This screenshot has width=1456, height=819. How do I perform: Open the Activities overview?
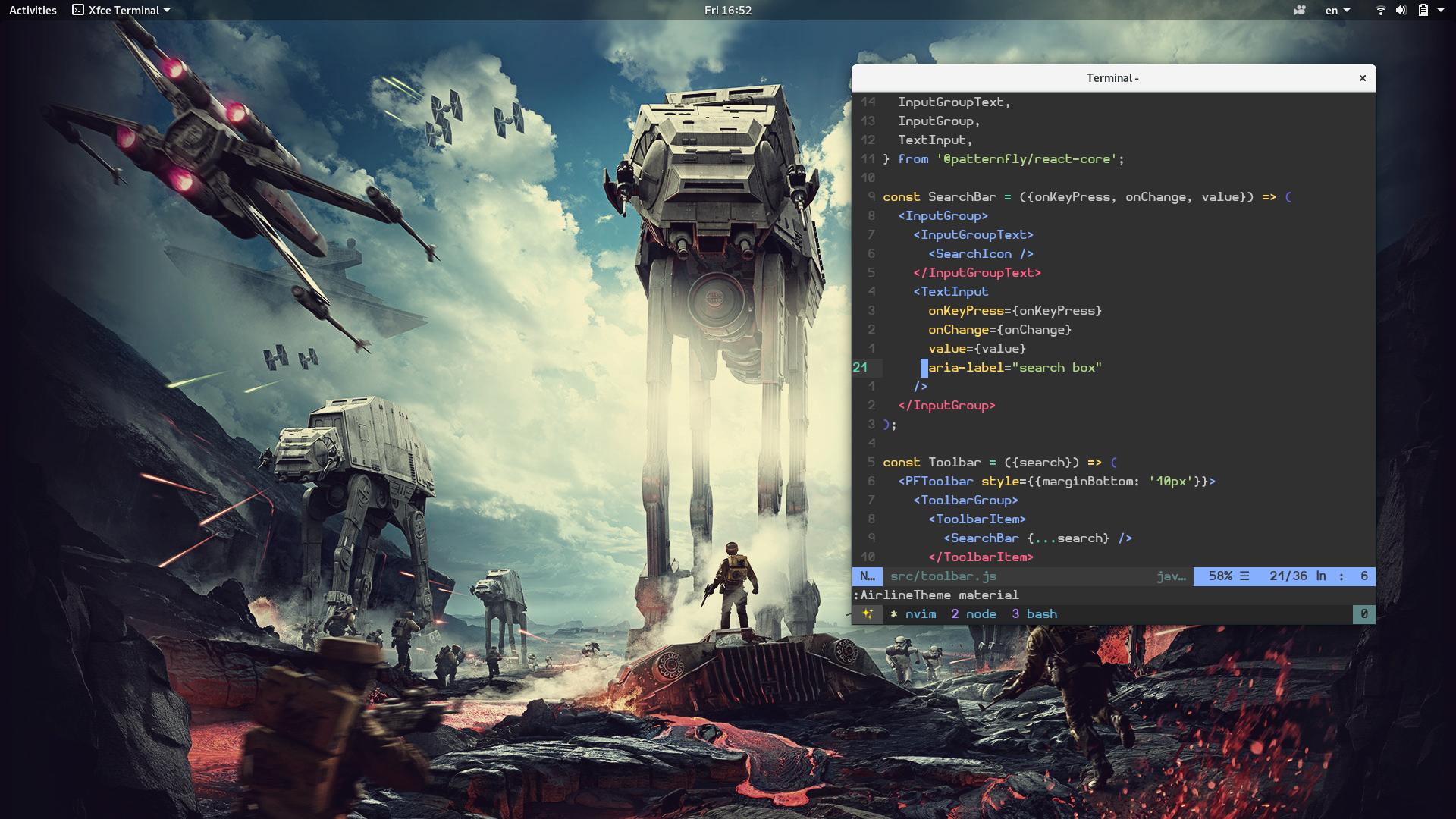[33, 10]
